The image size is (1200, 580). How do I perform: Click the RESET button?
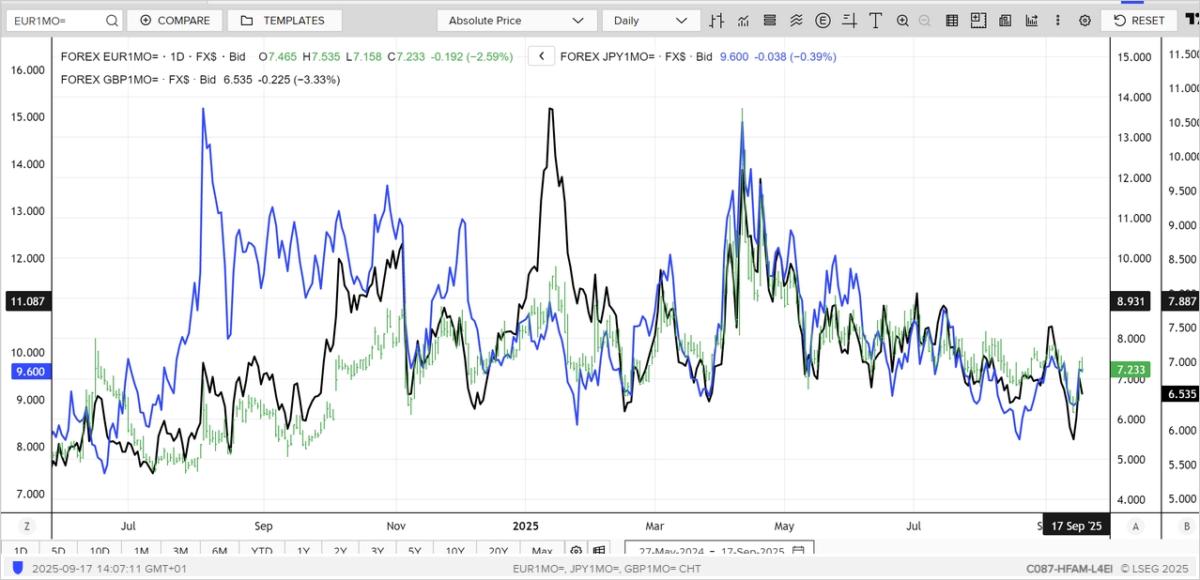[1139, 20]
